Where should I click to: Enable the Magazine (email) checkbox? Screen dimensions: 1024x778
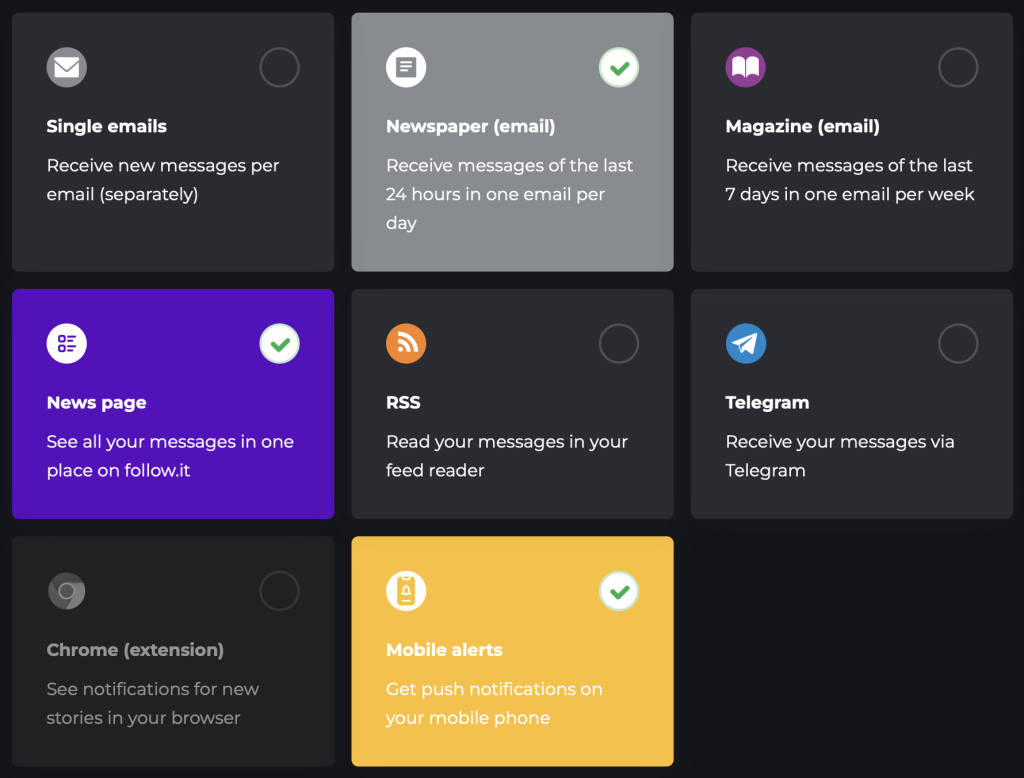tap(958, 68)
